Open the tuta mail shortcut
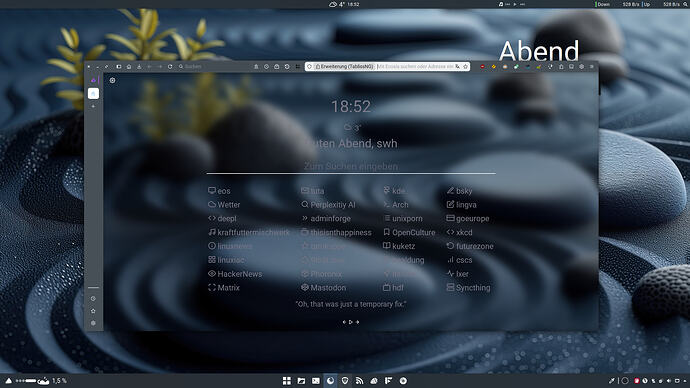This screenshot has height=388, width=690. point(312,191)
